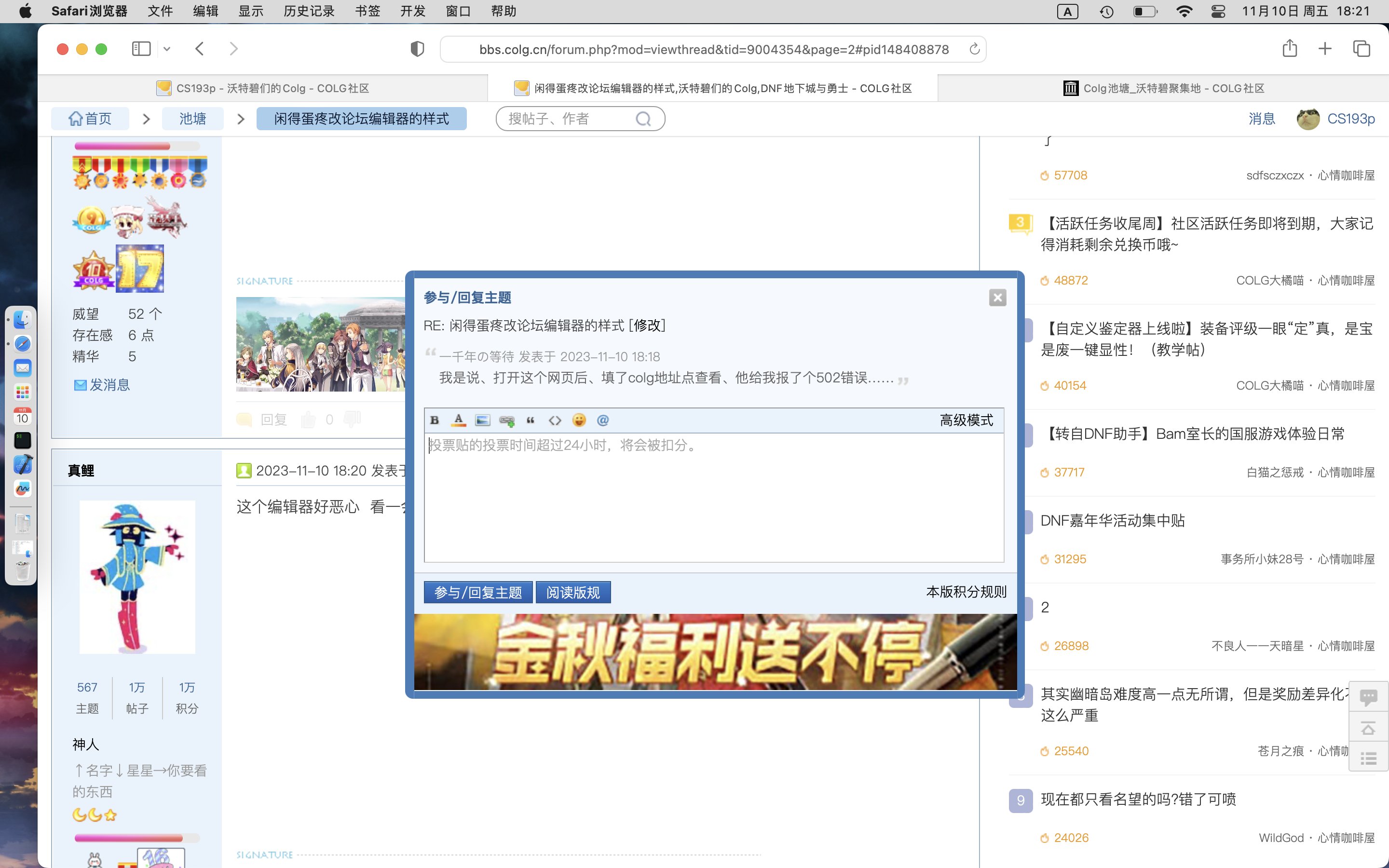Open Calendar from the Dock
1389x868 pixels.
coord(22,416)
